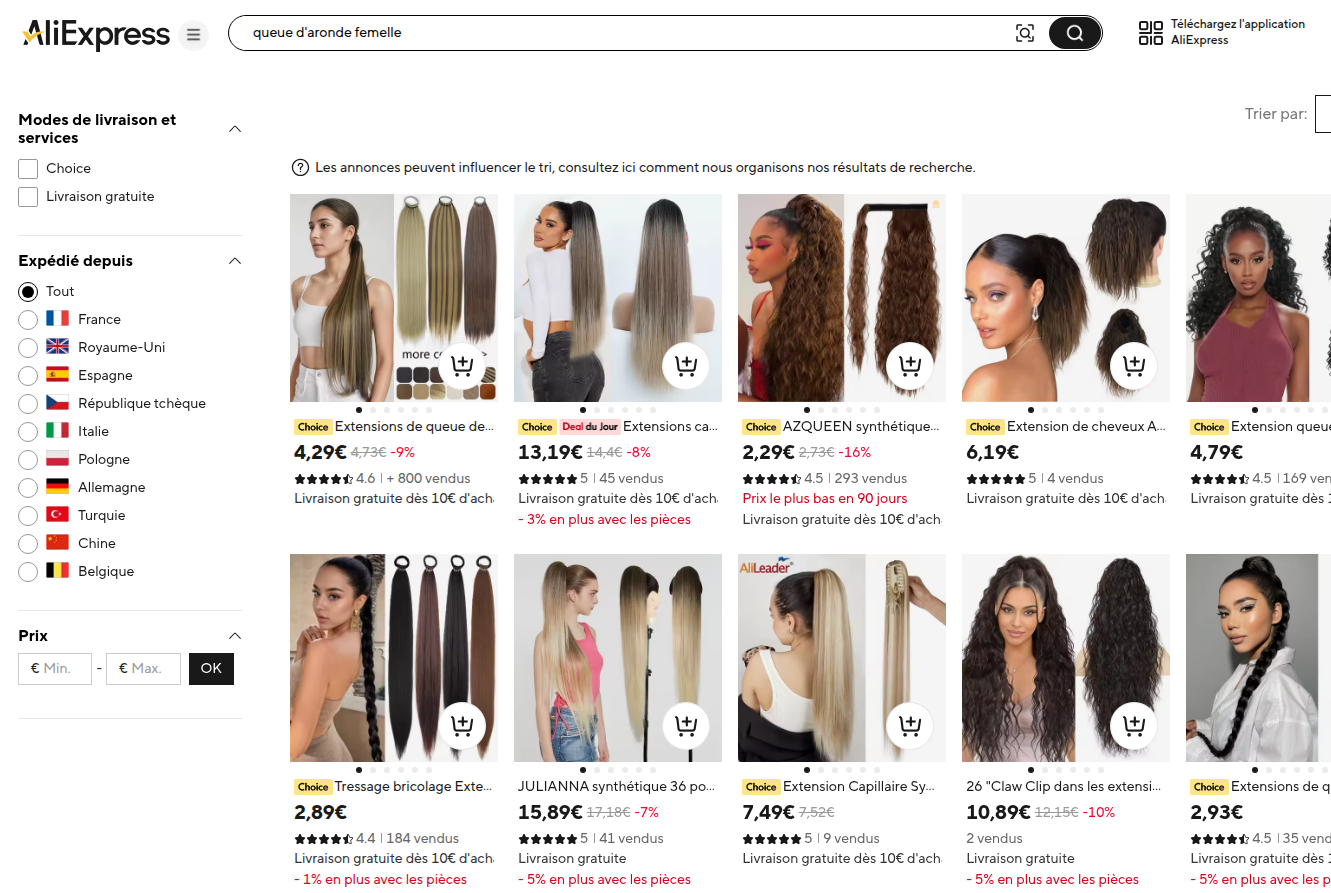Add the 4,29€ ponytail extension to cart
The height and width of the screenshot is (893, 1331).
461,365
